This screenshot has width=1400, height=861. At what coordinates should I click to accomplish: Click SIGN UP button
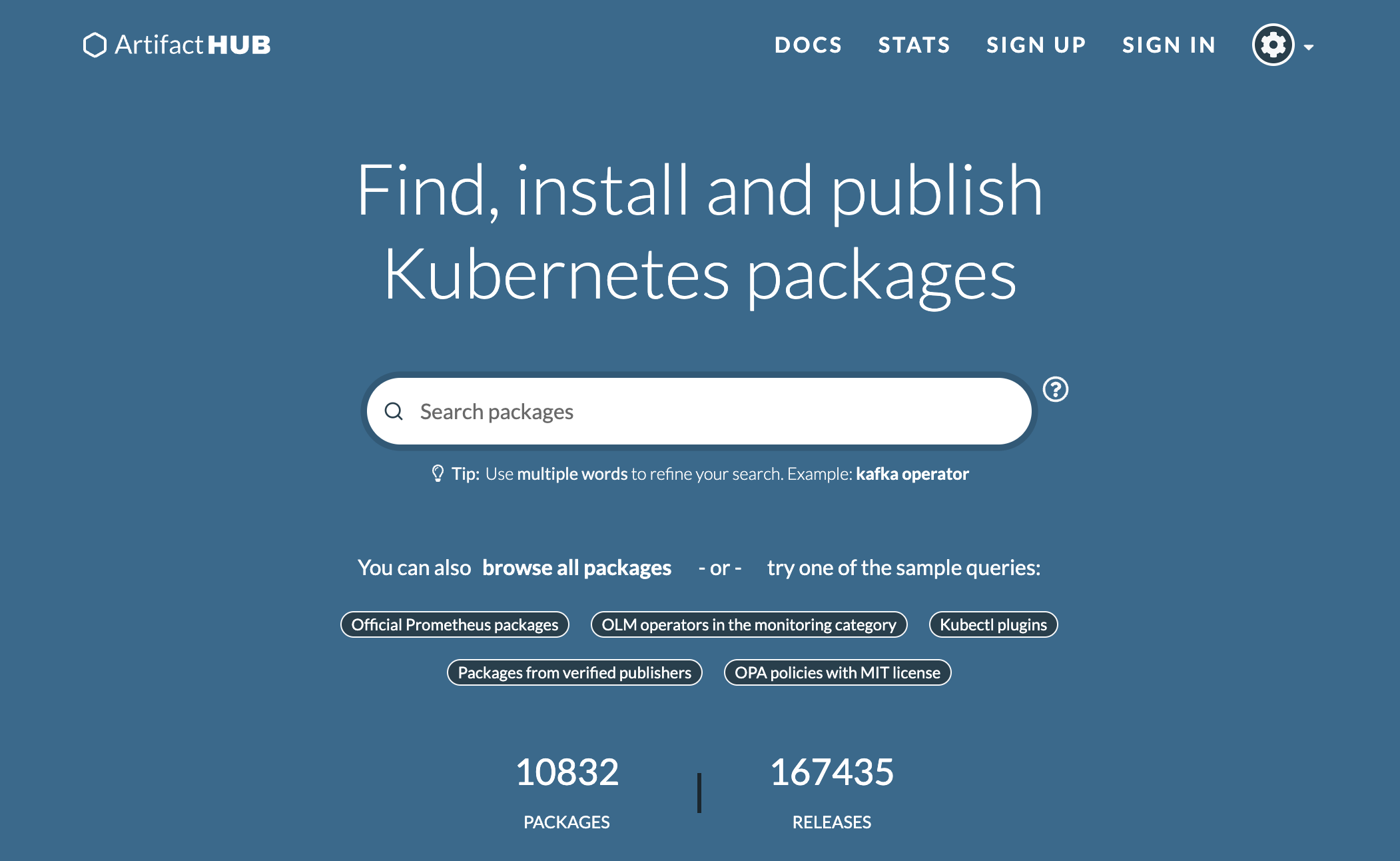tap(1035, 44)
